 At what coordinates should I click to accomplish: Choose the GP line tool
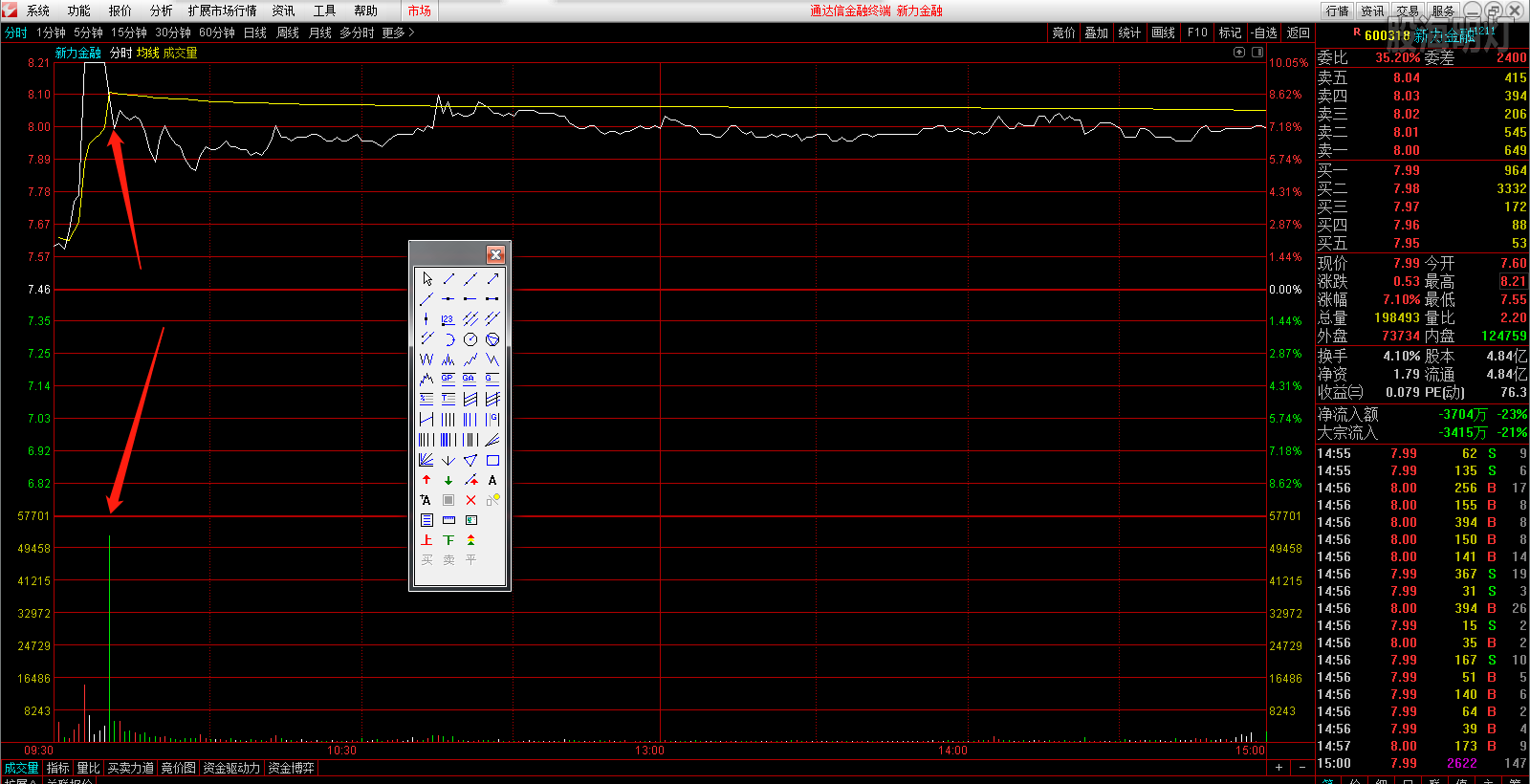pos(448,380)
